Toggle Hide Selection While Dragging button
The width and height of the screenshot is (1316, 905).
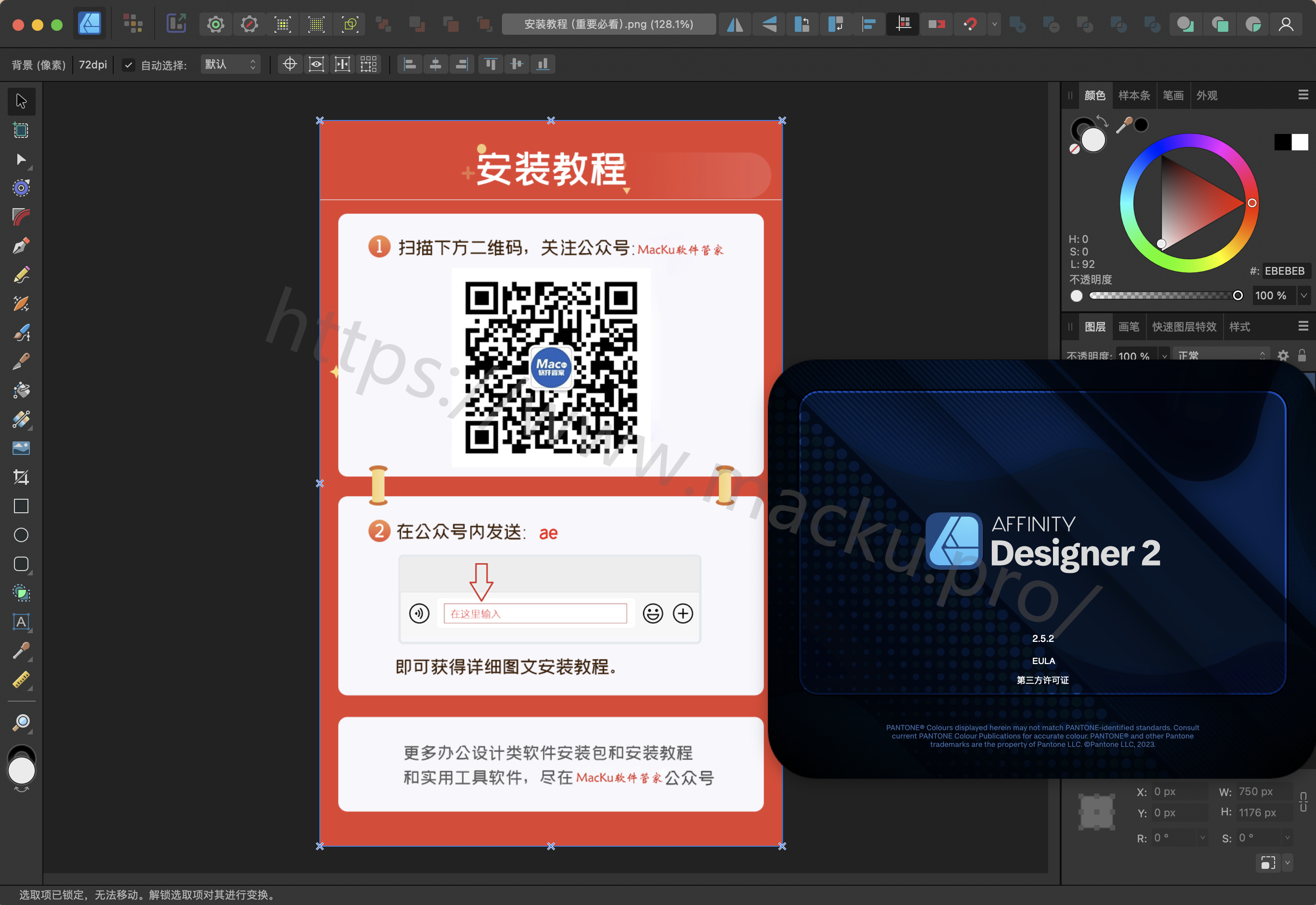316,64
